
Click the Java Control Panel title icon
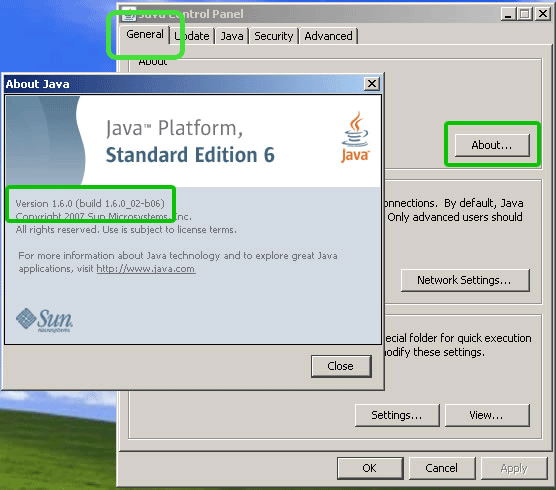tap(129, 14)
